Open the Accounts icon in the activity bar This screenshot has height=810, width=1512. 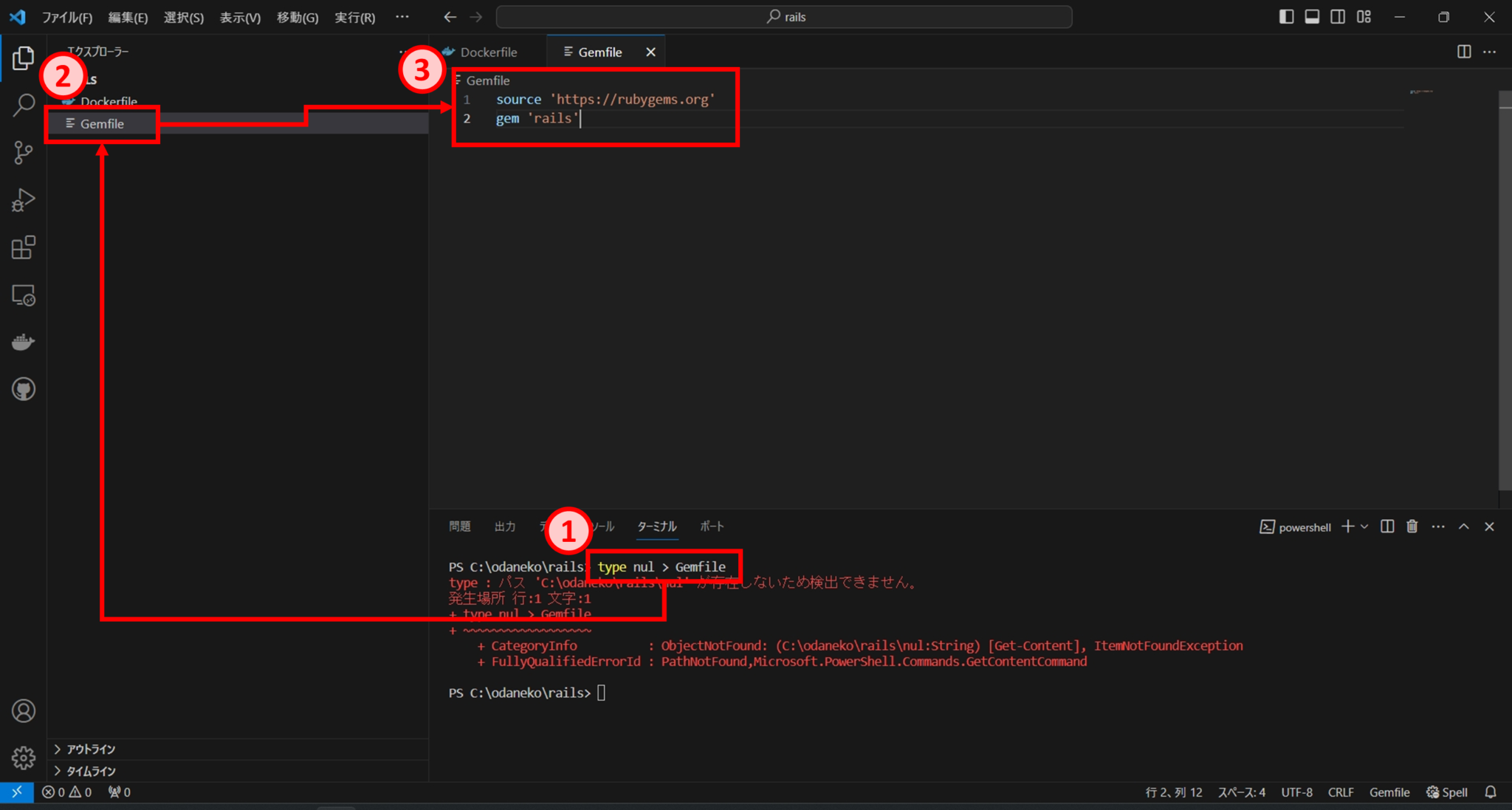coord(23,710)
